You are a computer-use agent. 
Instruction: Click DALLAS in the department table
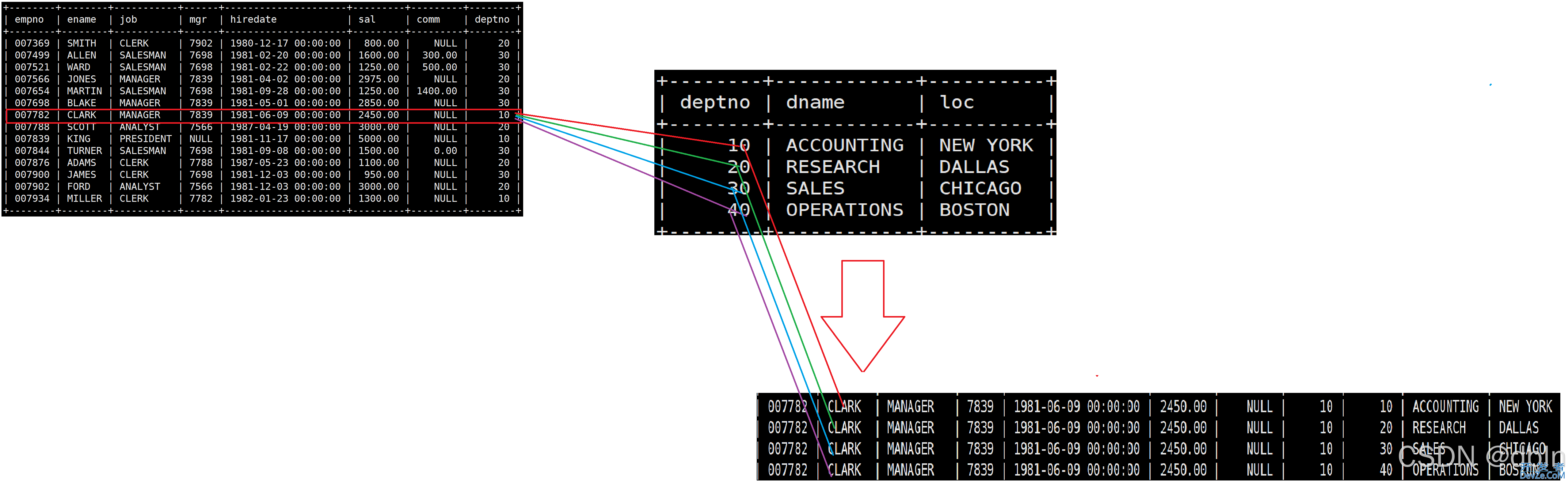tap(975, 167)
